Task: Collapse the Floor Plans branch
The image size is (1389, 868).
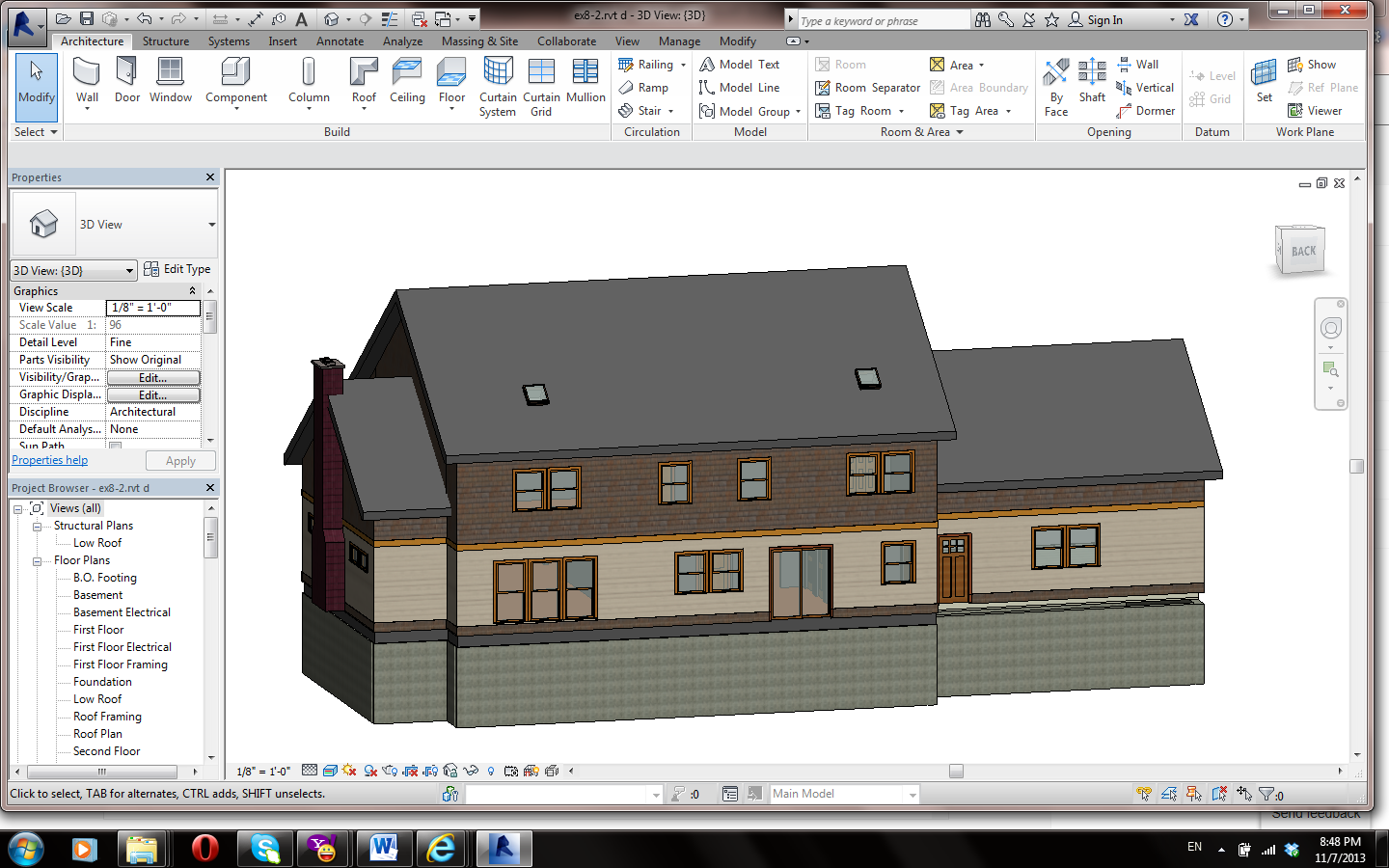Action: pyautogui.click(x=37, y=559)
